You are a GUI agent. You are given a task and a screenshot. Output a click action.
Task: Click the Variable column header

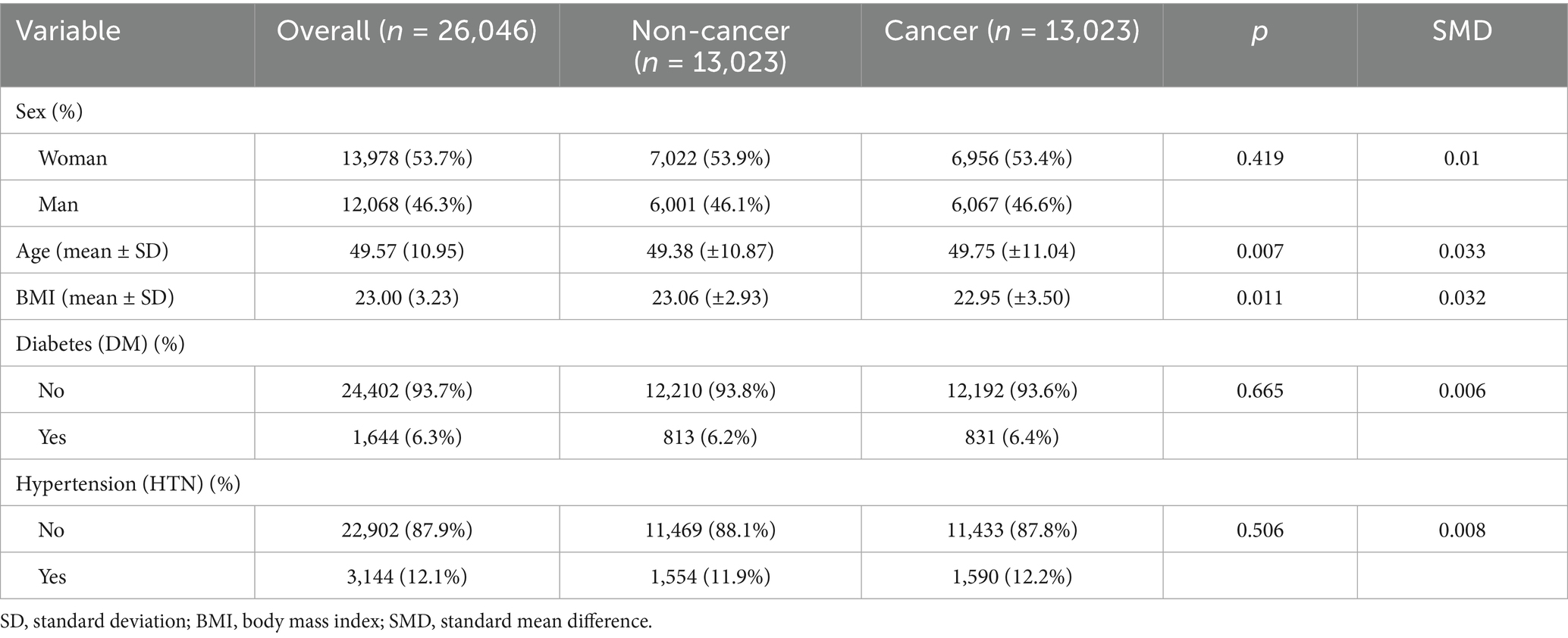[68, 31]
